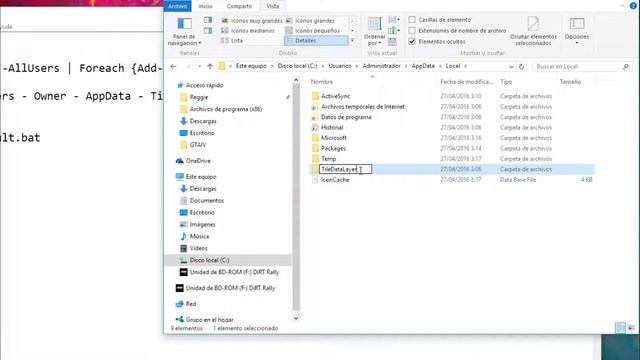This screenshot has height=360, width=640.
Task: Click the TileDataLayer rename field
Action: [x=345, y=169]
